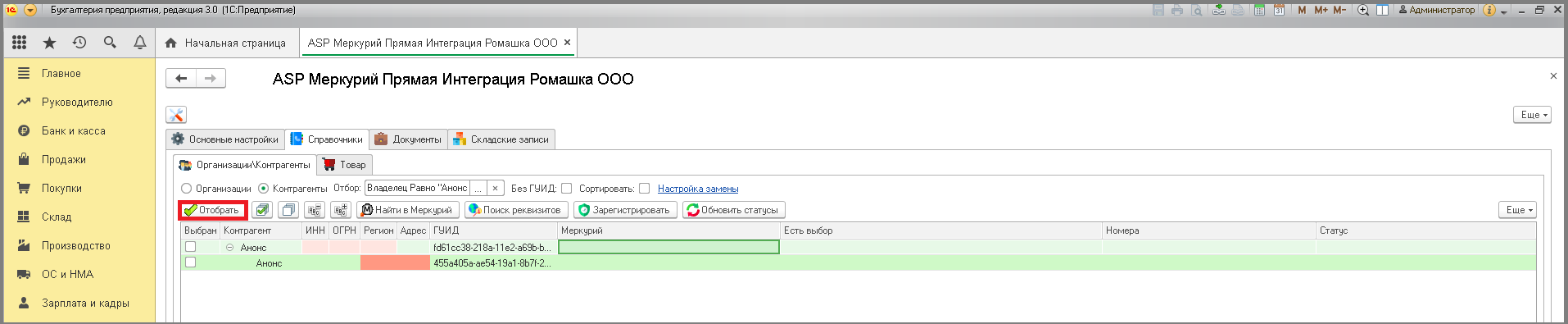Switch to the Документы tab
The height and width of the screenshot is (324, 1568).
pyautogui.click(x=409, y=139)
